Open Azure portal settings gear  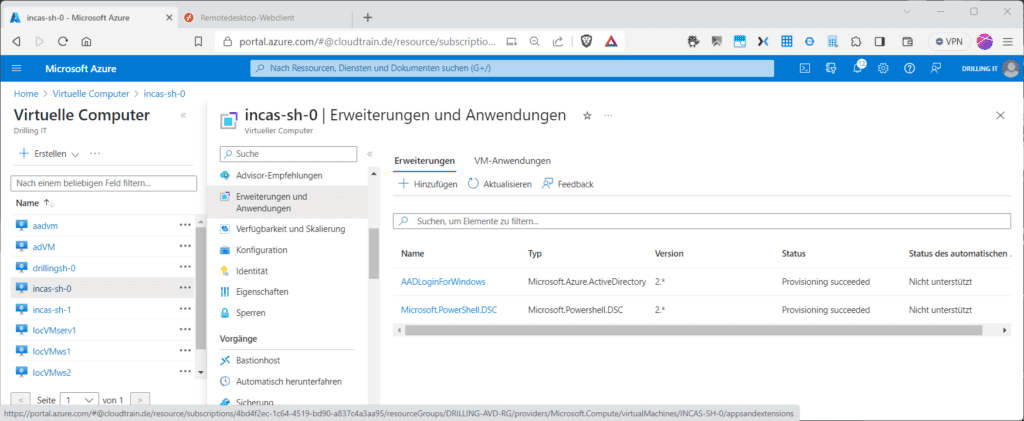pyautogui.click(x=883, y=68)
